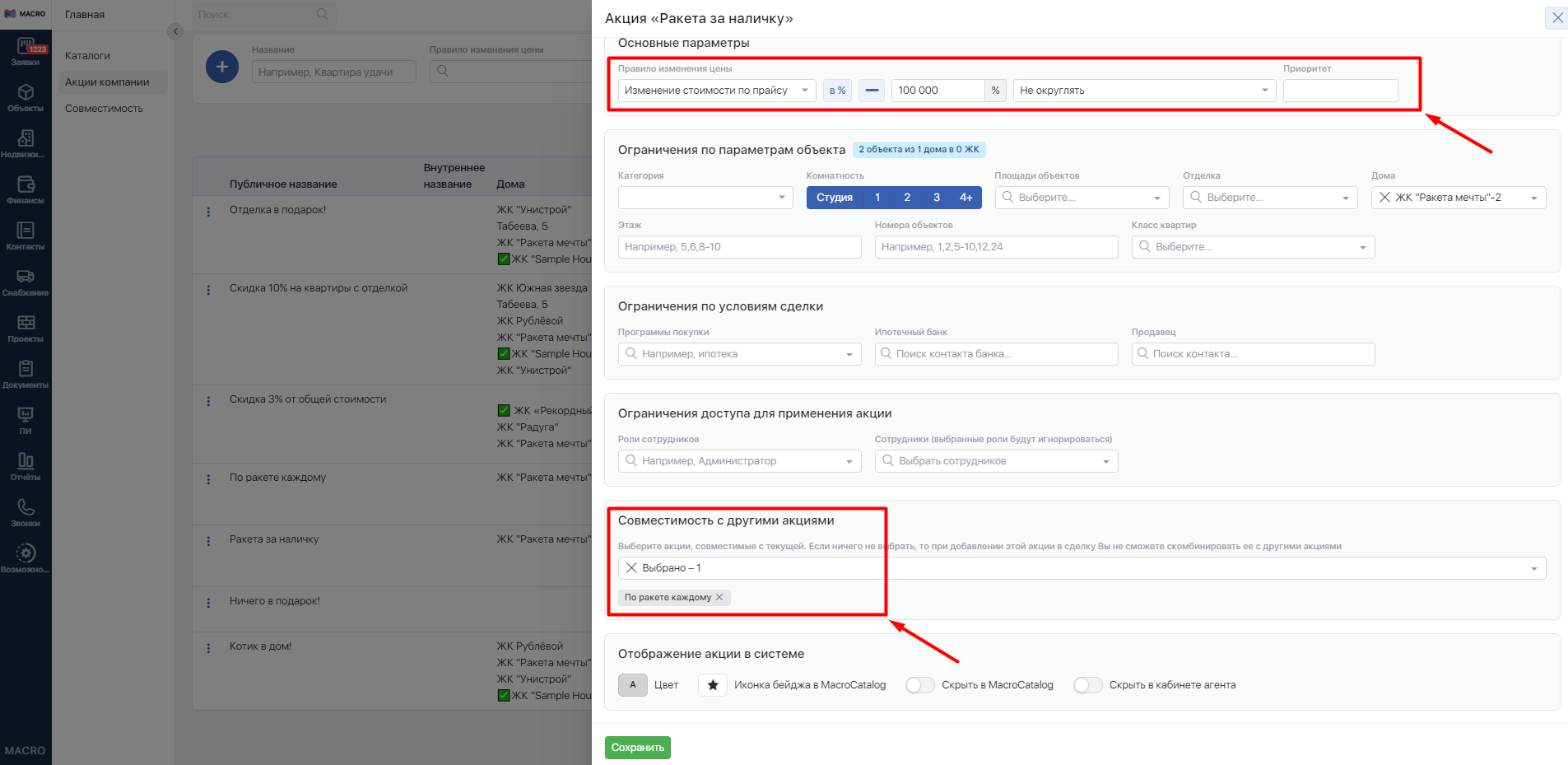Viewport: 1568px width, 765px height.
Task: Expand the Программы покупки dropdown
Action: pos(738,354)
